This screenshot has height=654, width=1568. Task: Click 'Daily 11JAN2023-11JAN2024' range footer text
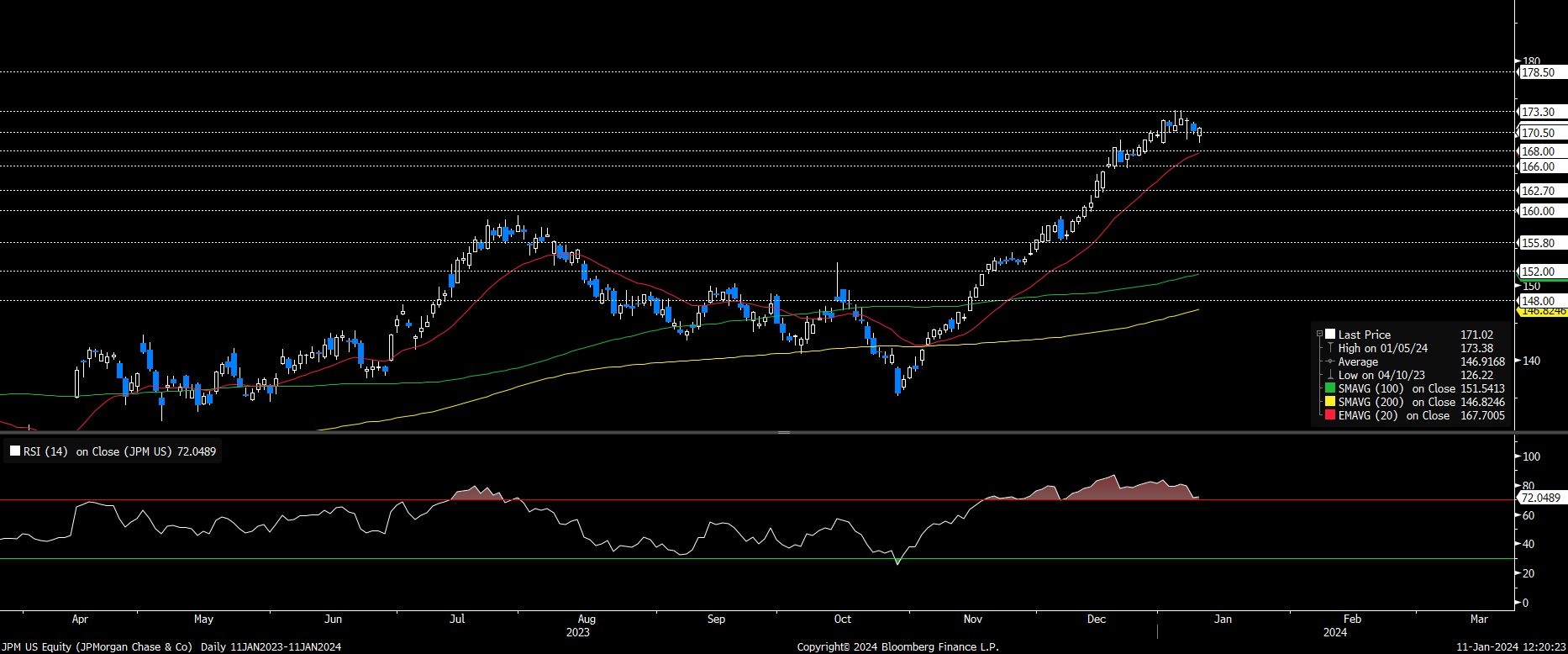coord(271,646)
